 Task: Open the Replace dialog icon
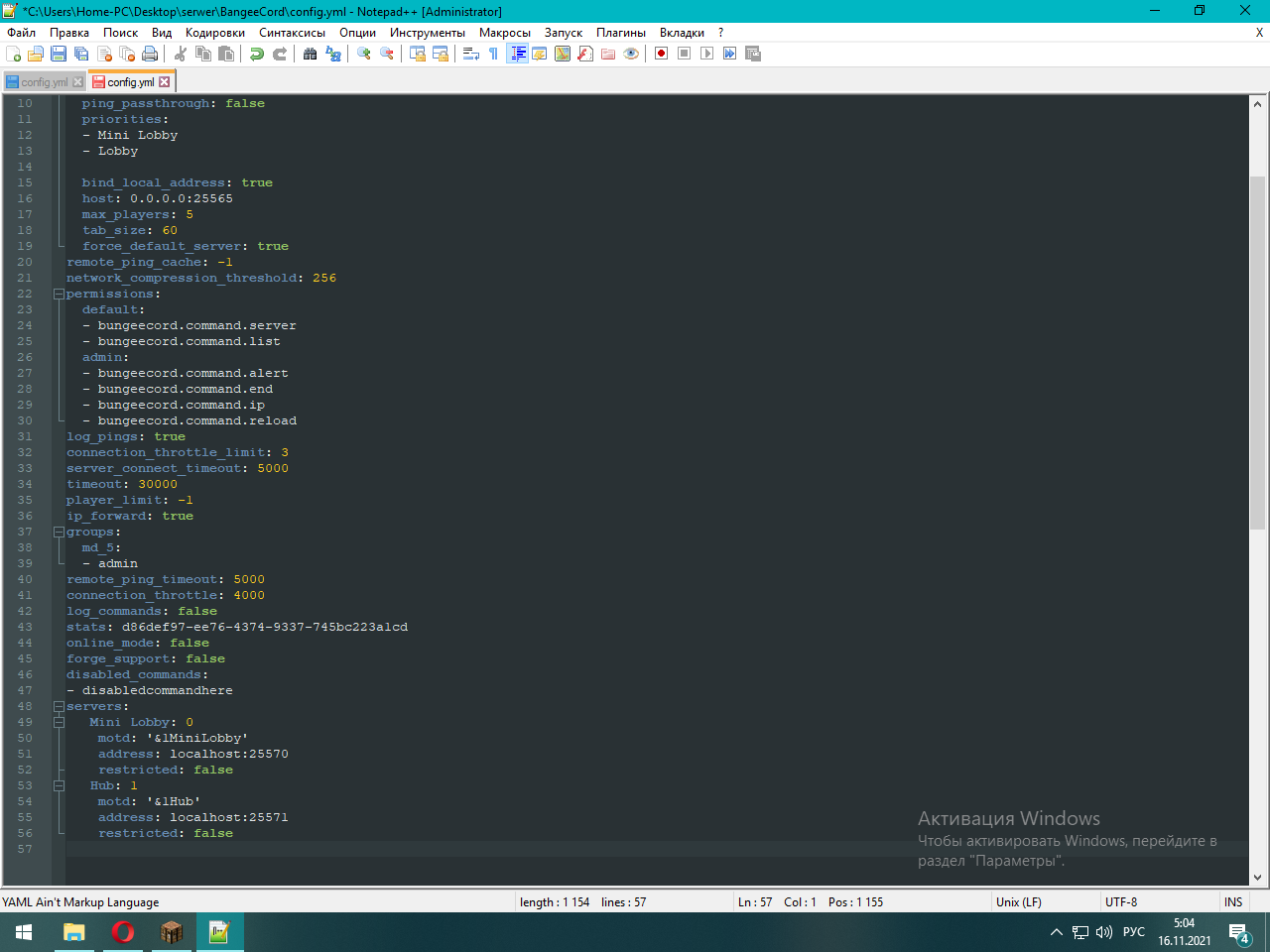click(332, 54)
